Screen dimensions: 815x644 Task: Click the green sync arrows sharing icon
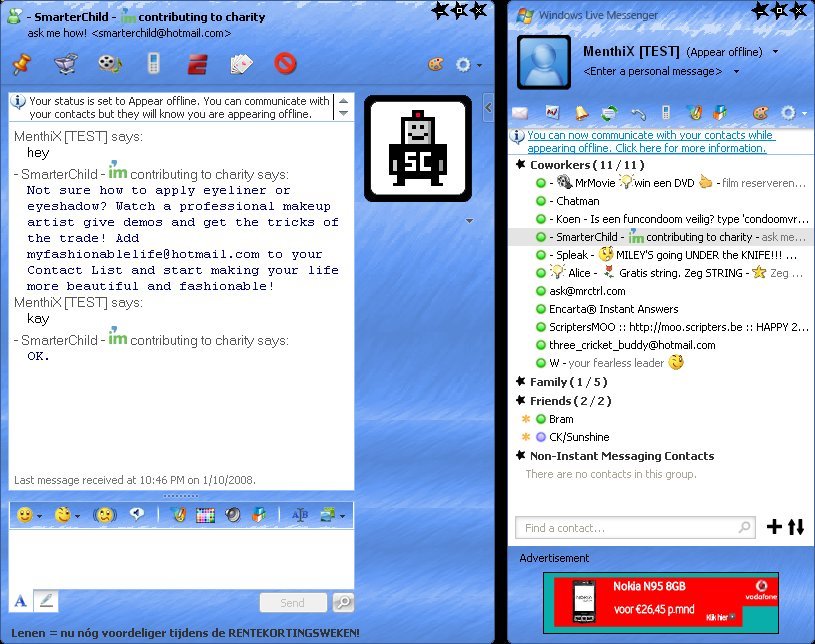609,112
